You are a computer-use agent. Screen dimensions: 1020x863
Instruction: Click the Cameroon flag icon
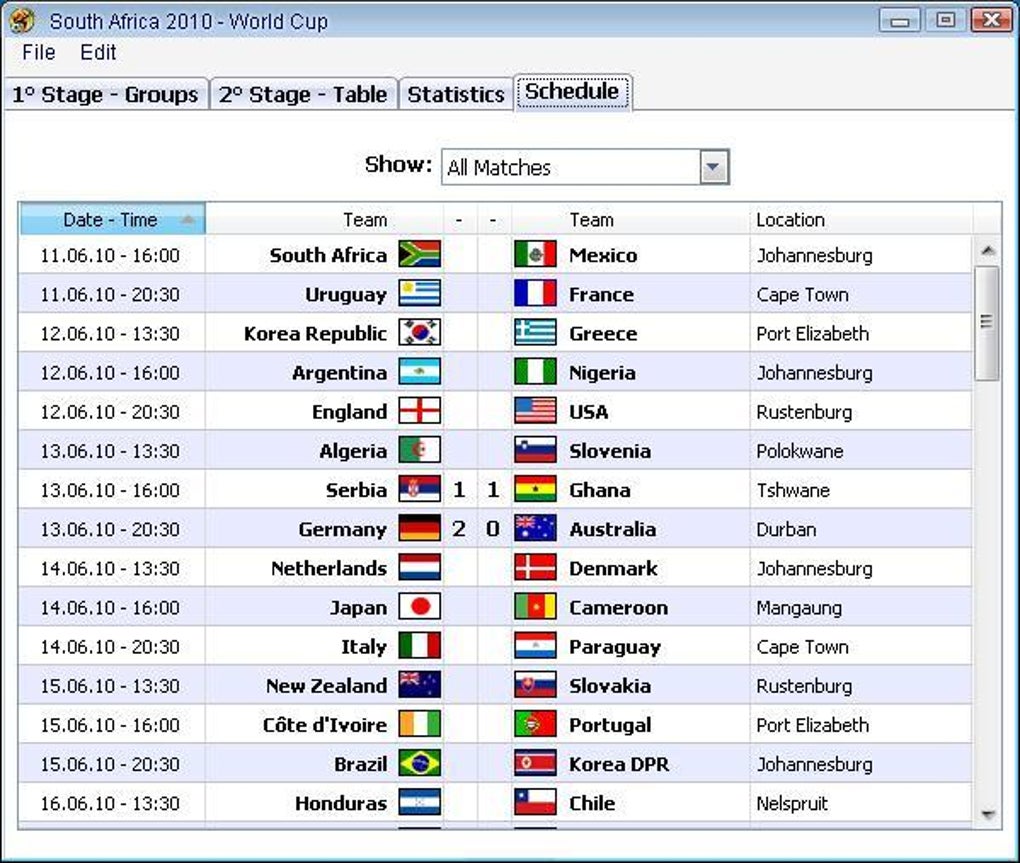coord(535,607)
